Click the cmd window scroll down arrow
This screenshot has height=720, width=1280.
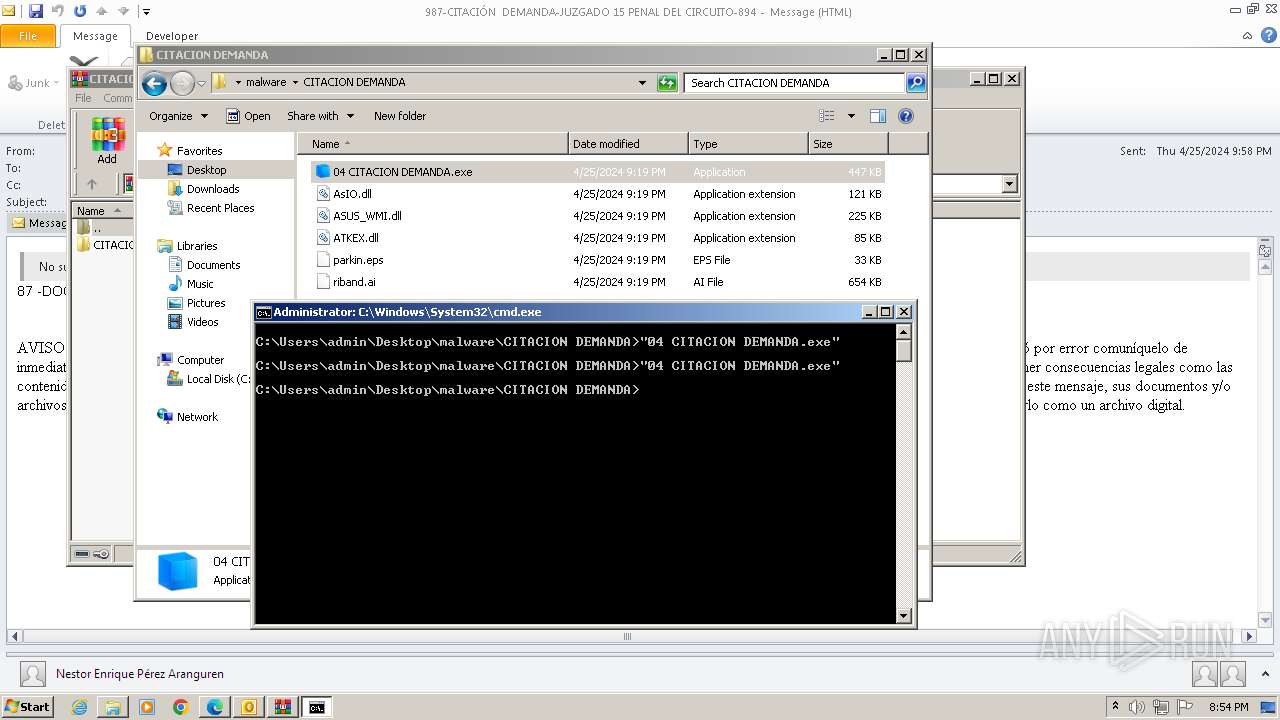(904, 616)
